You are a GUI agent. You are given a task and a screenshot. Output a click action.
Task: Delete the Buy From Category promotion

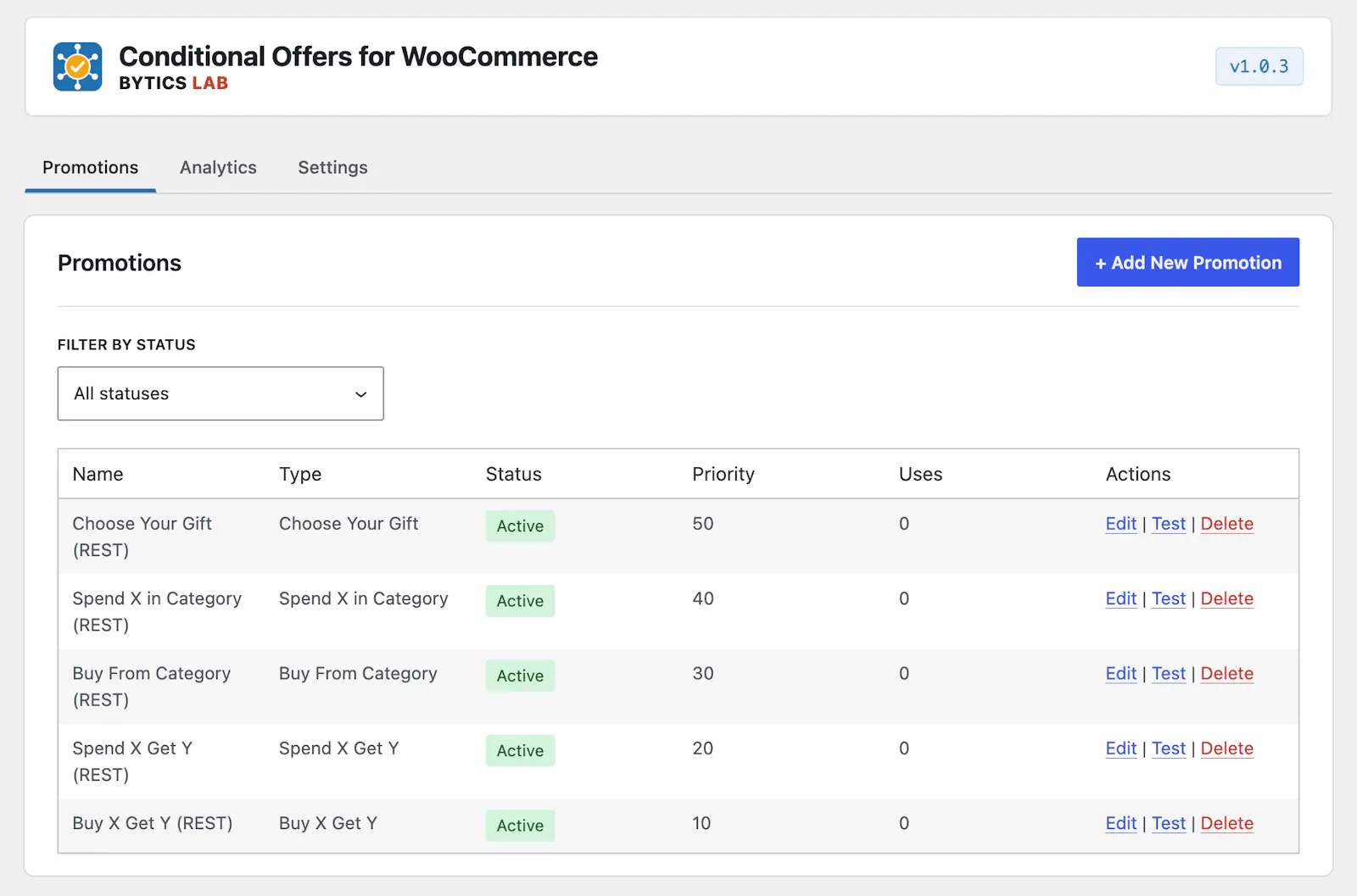(x=1227, y=674)
